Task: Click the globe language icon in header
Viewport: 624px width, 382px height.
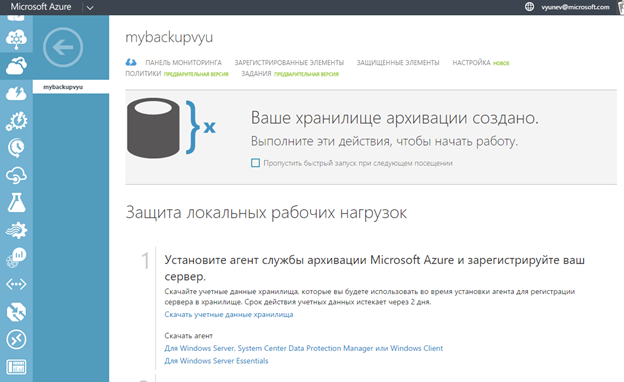Action: (x=529, y=7)
